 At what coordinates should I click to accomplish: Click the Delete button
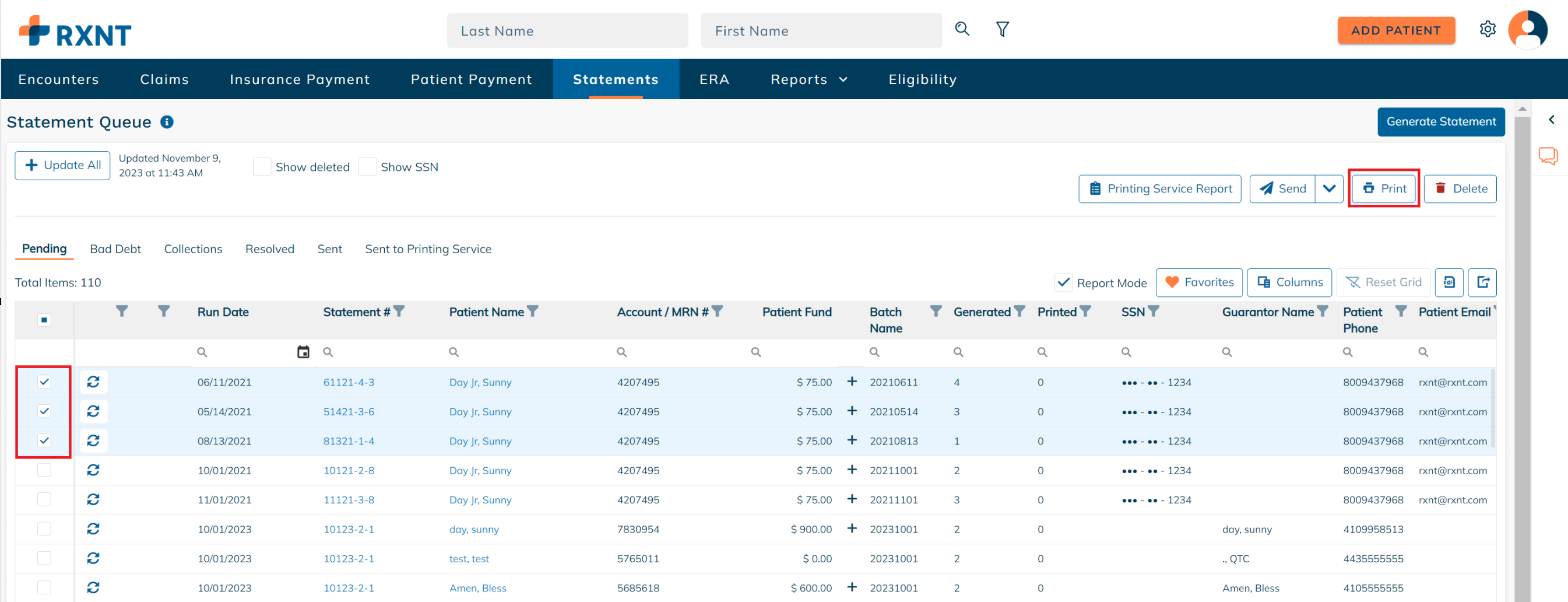coord(1460,188)
